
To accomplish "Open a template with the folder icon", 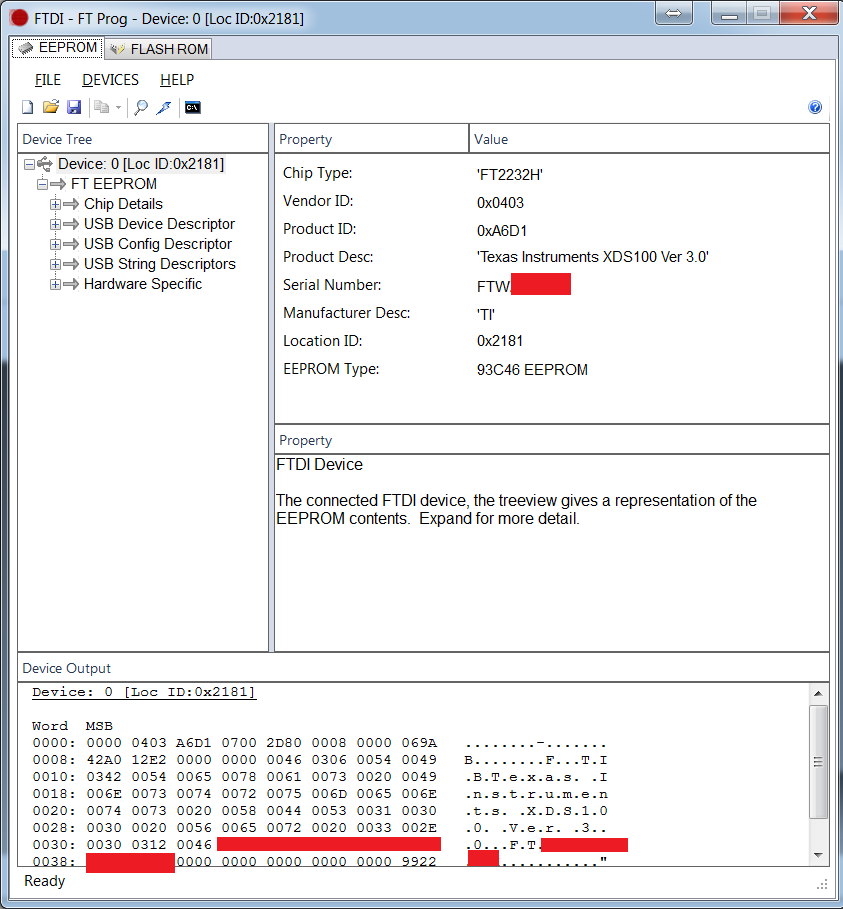I will click(x=51, y=107).
